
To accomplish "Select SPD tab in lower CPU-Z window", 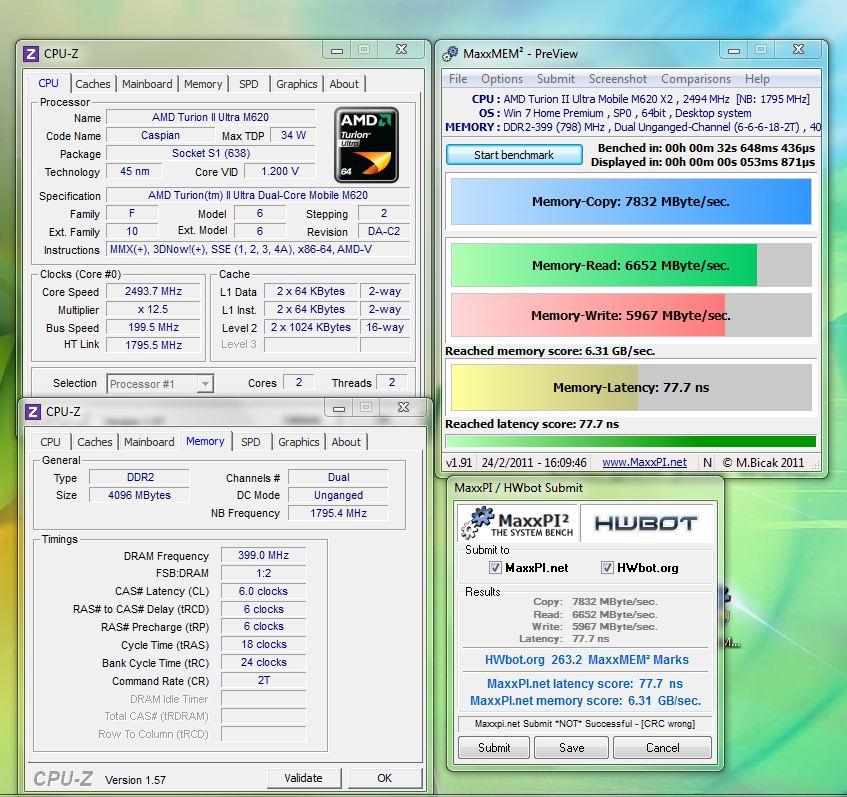I will [251, 442].
